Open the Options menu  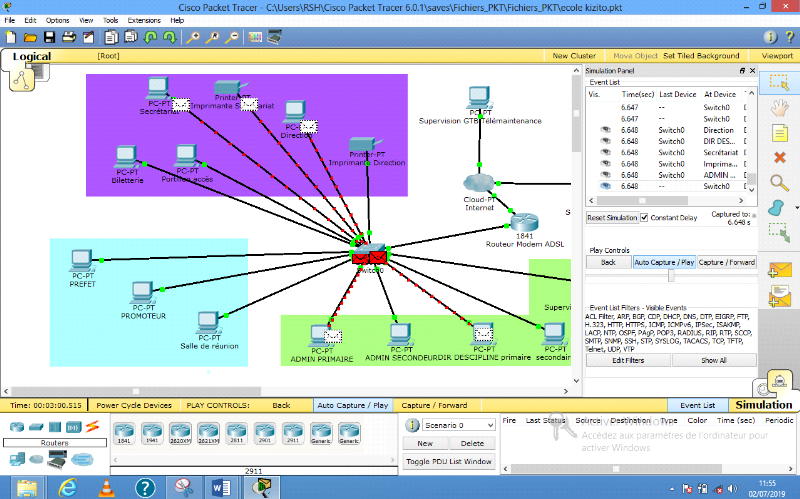pos(58,20)
